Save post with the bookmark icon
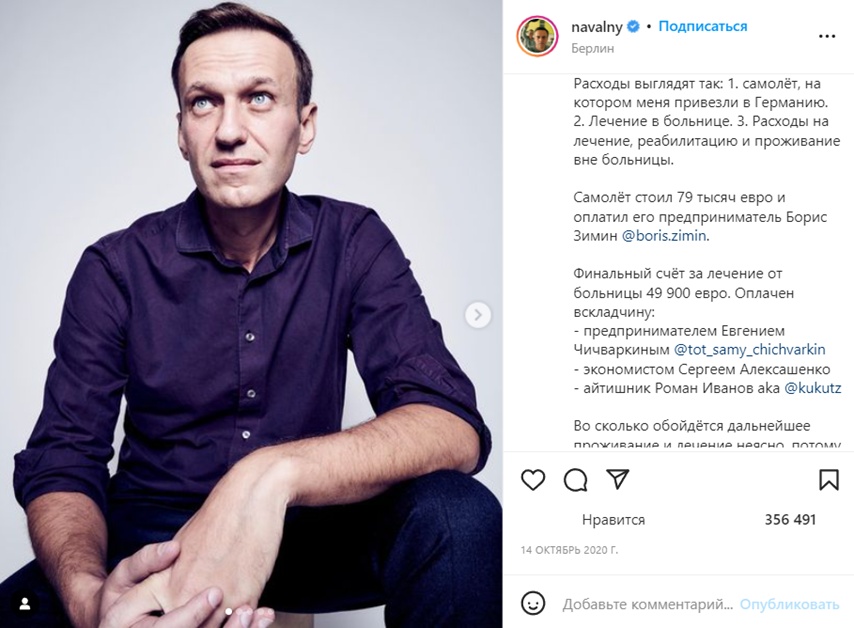Viewport: 854px width, 628px height. click(x=828, y=480)
